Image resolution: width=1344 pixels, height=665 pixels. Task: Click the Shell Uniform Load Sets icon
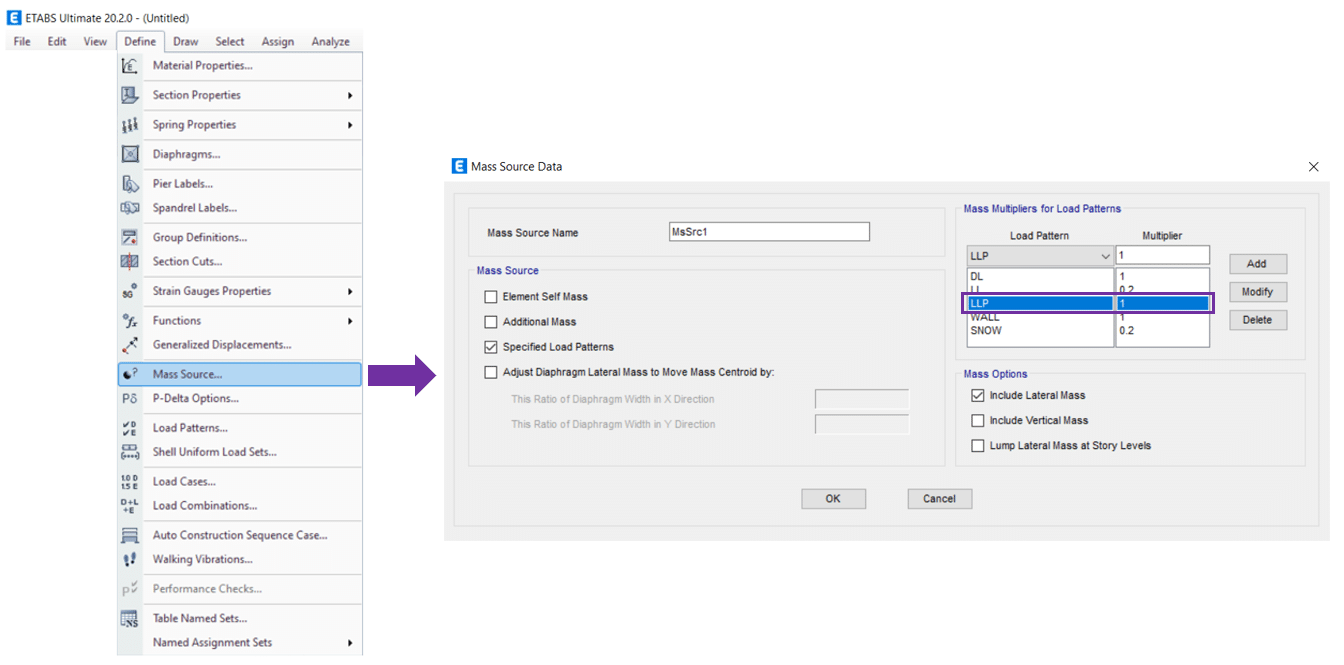click(x=130, y=452)
